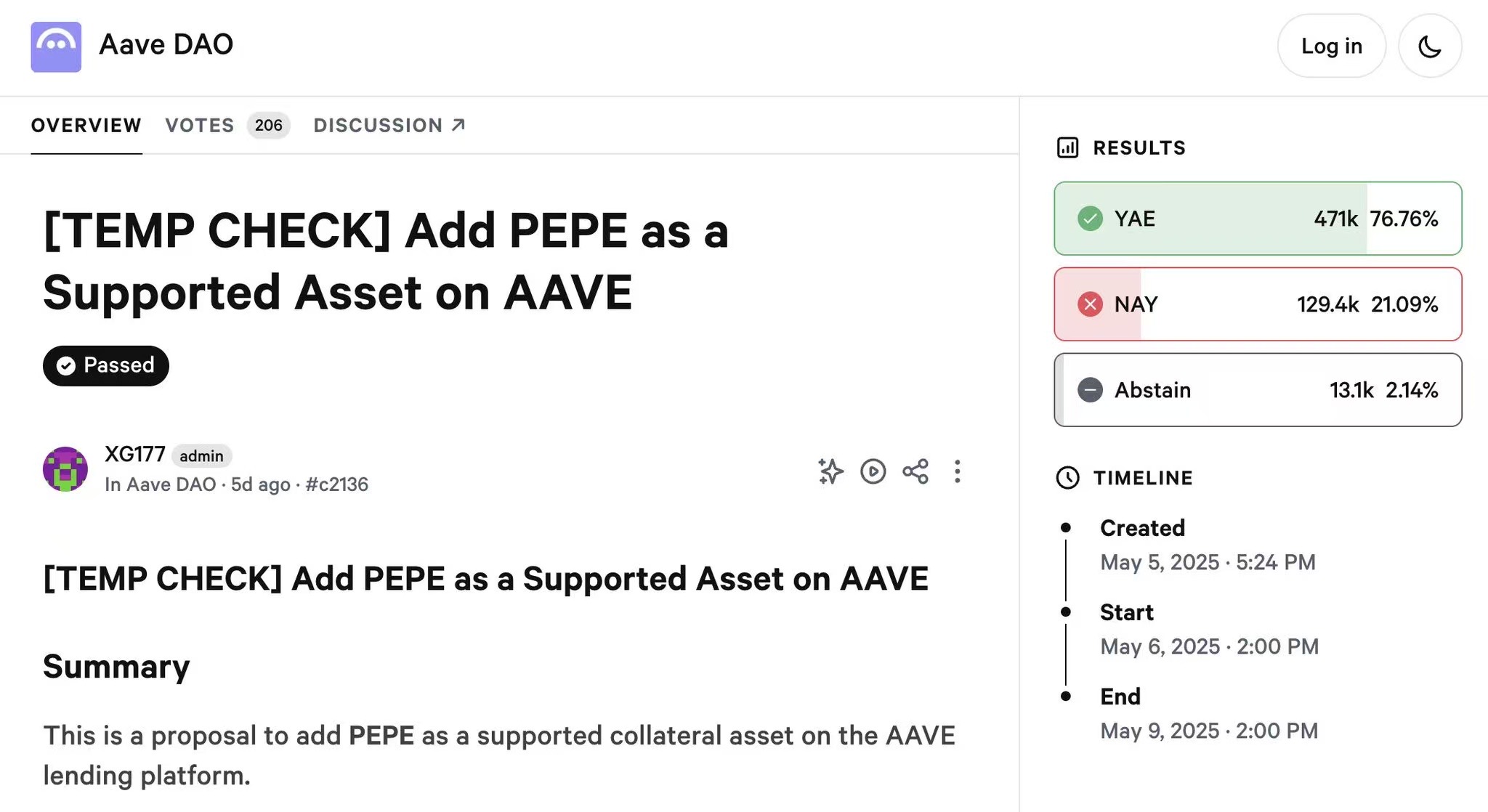This screenshot has height=812, width=1488.
Task: Open the Discussion external link
Action: tap(389, 125)
